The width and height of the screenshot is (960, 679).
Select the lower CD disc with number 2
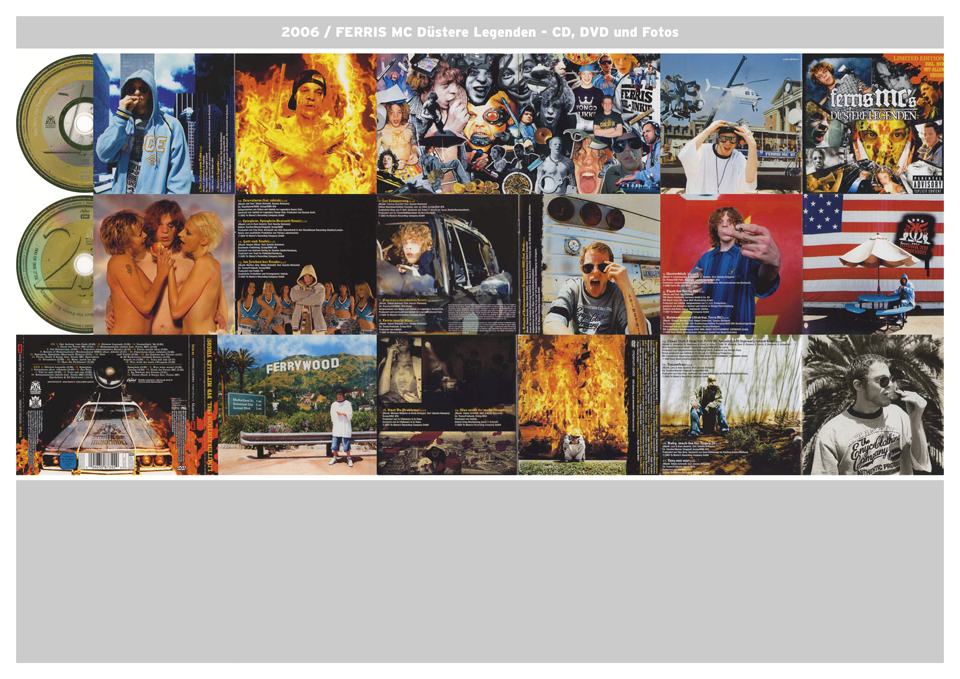click(x=56, y=264)
